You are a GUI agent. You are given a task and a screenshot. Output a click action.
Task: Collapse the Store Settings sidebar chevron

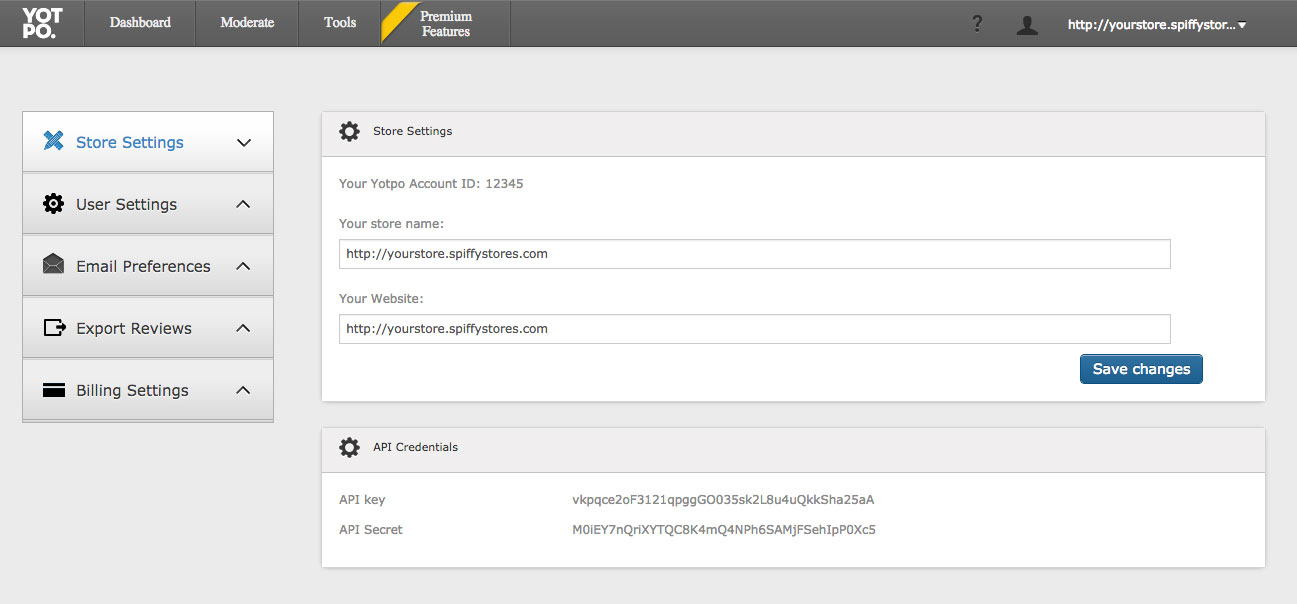243,143
